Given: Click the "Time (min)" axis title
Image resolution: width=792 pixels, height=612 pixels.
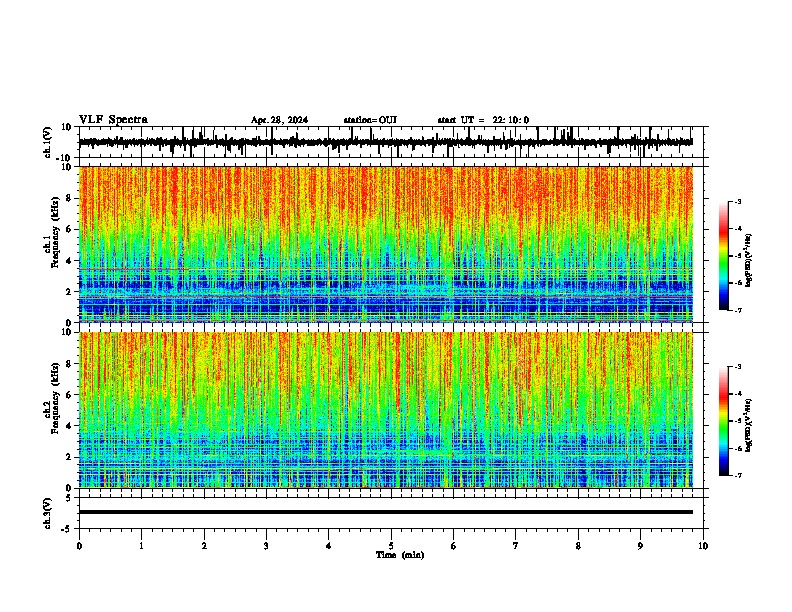Looking at the screenshot, I should 400,555.
